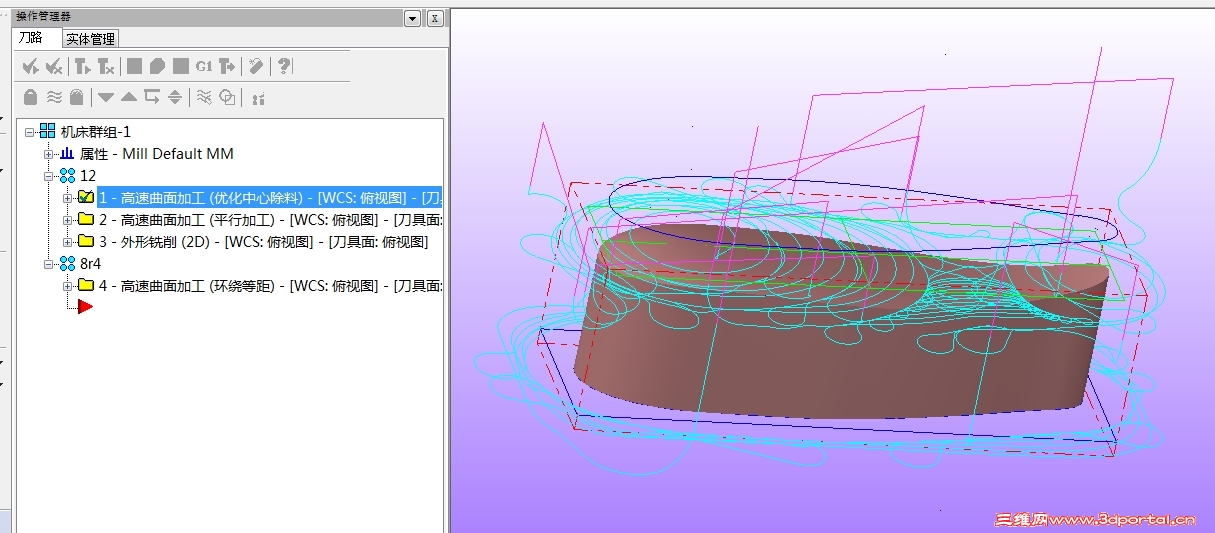The image size is (1215, 533).
Task: Expand operation 4 高速曲面加工 (环绕等距)
Action: pyautogui.click(x=68, y=286)
